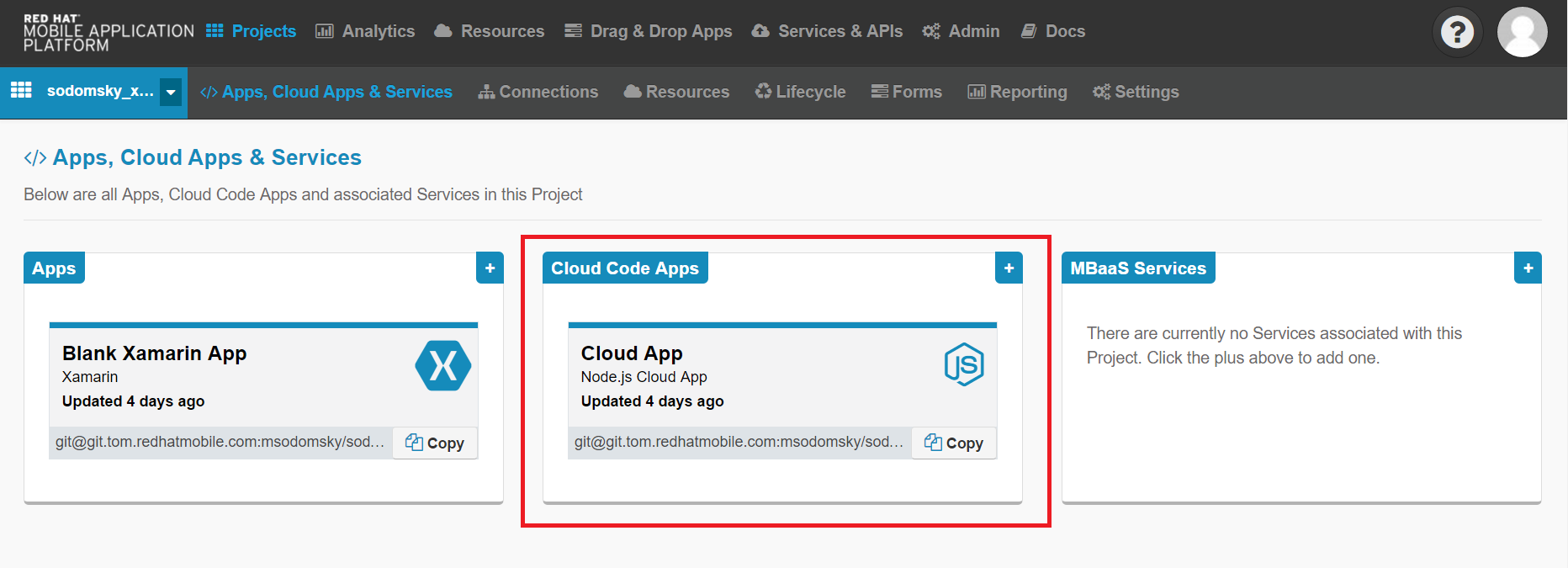Add an MBaaS Service with plus button
Image resolution: width=1568 pixels, height=568 pixels.
(x=1528, y=268)
